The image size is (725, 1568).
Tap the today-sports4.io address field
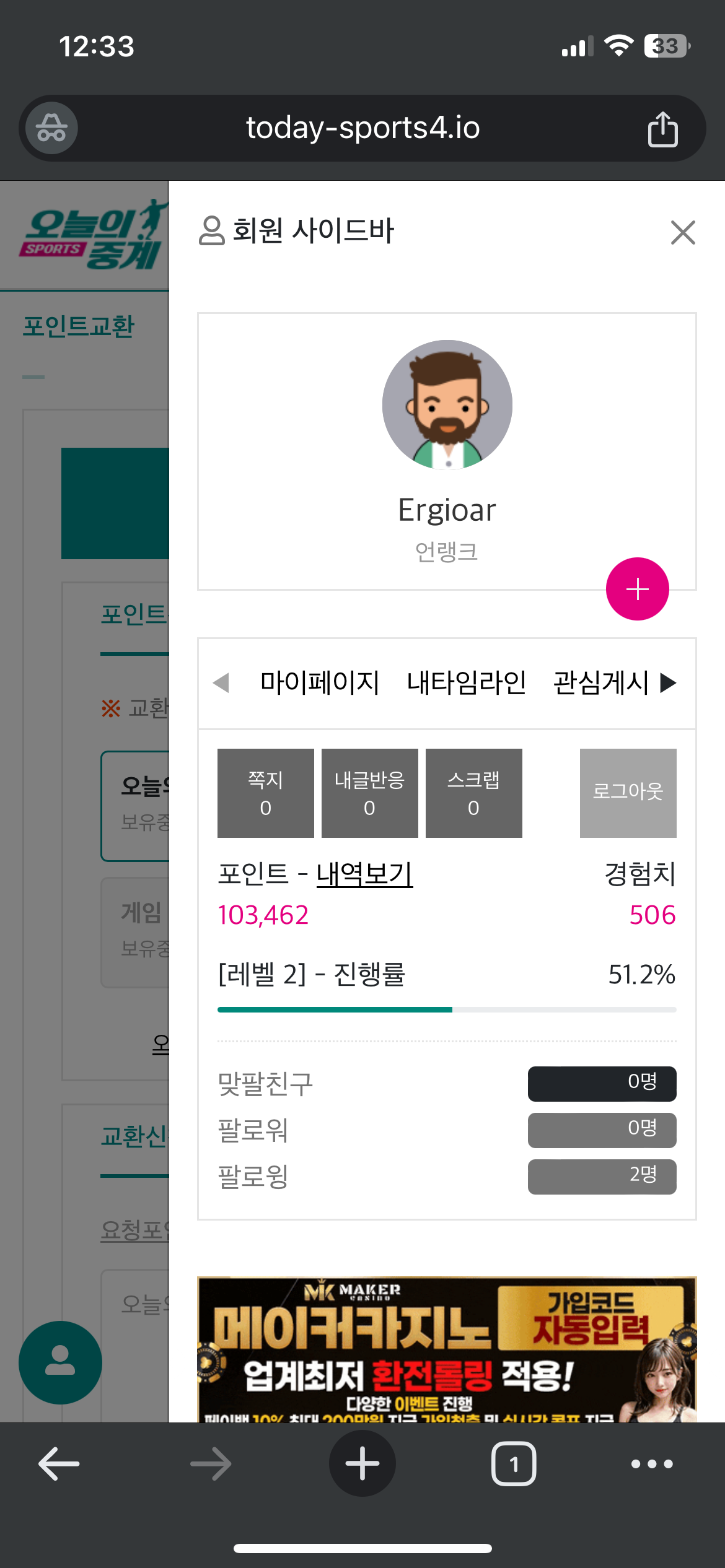[362, 128]
